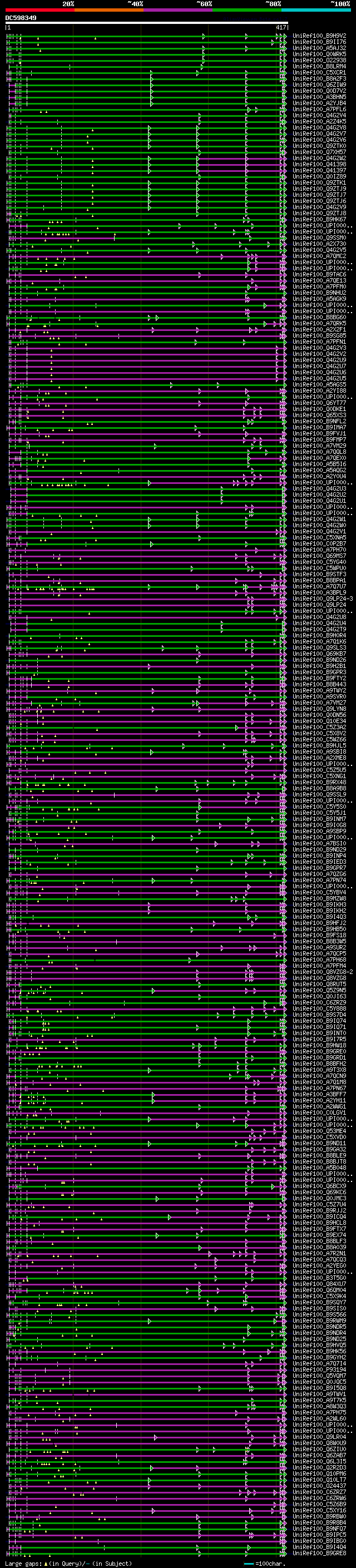Select subject label UniRef100_Q9ZTK1
Screen dimensions: 356x1568
[x=319, y=182]
